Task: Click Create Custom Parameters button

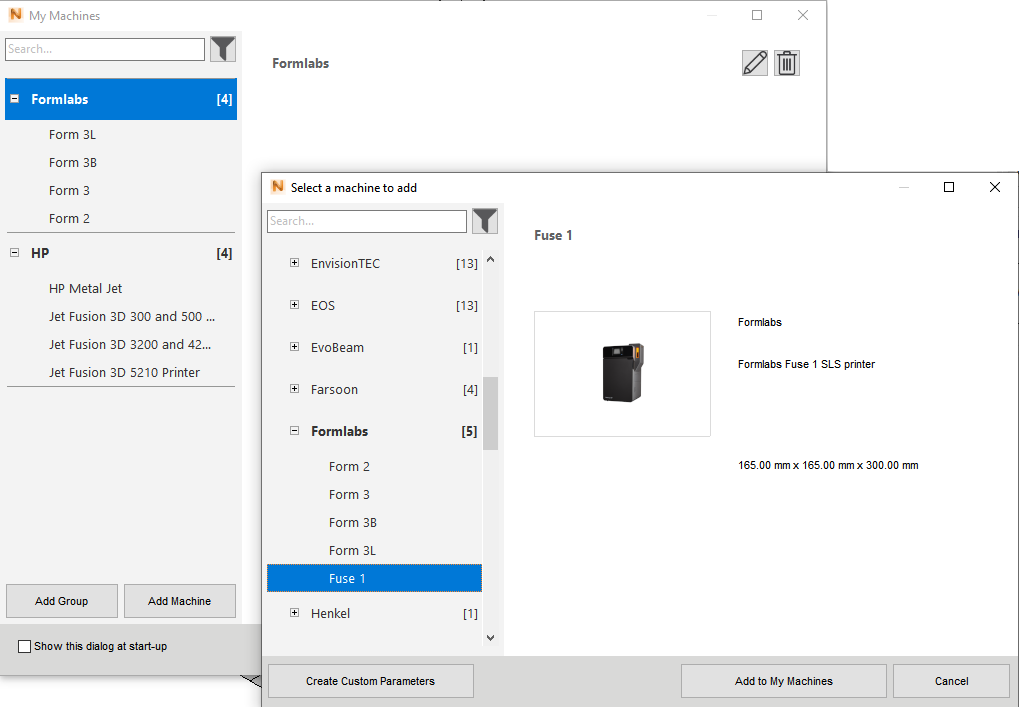Action: (370, 681)
